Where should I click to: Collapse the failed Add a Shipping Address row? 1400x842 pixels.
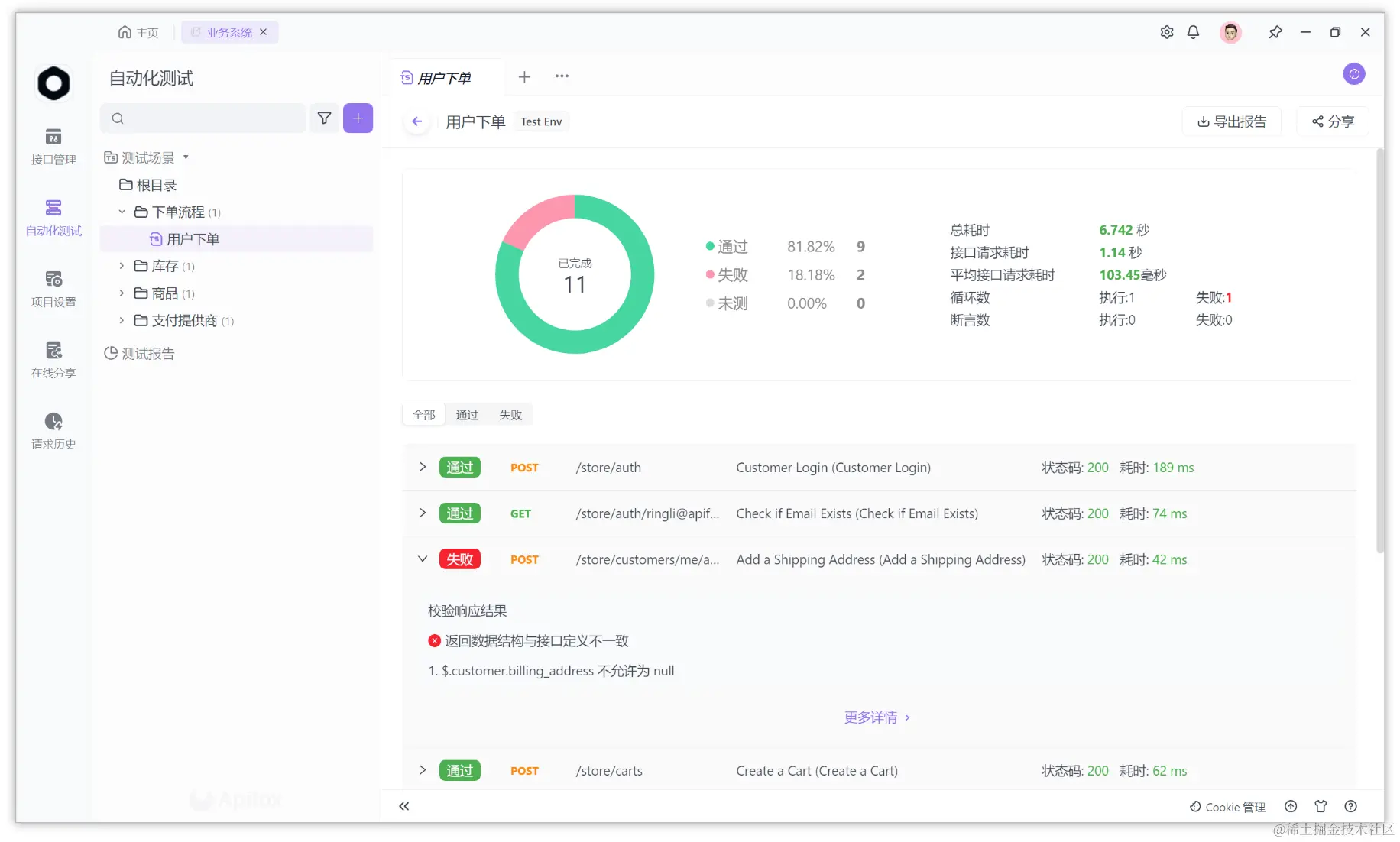[x=423, y=559]
